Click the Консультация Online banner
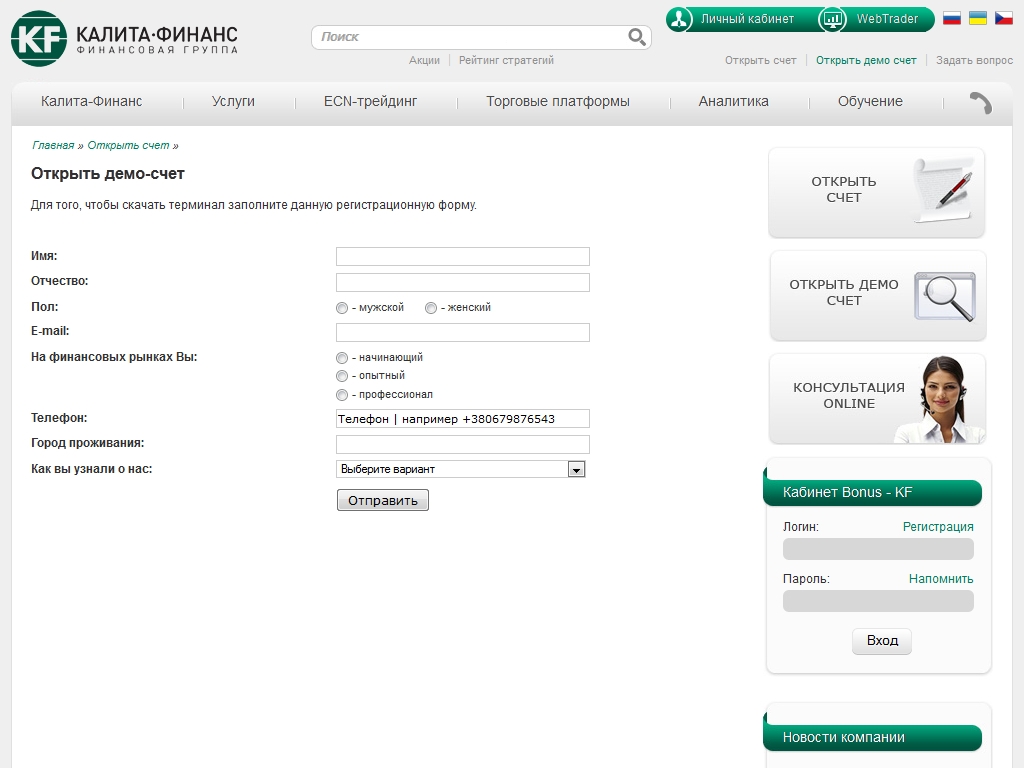This screenshot has height=768, width=1024. coord(877,398)
